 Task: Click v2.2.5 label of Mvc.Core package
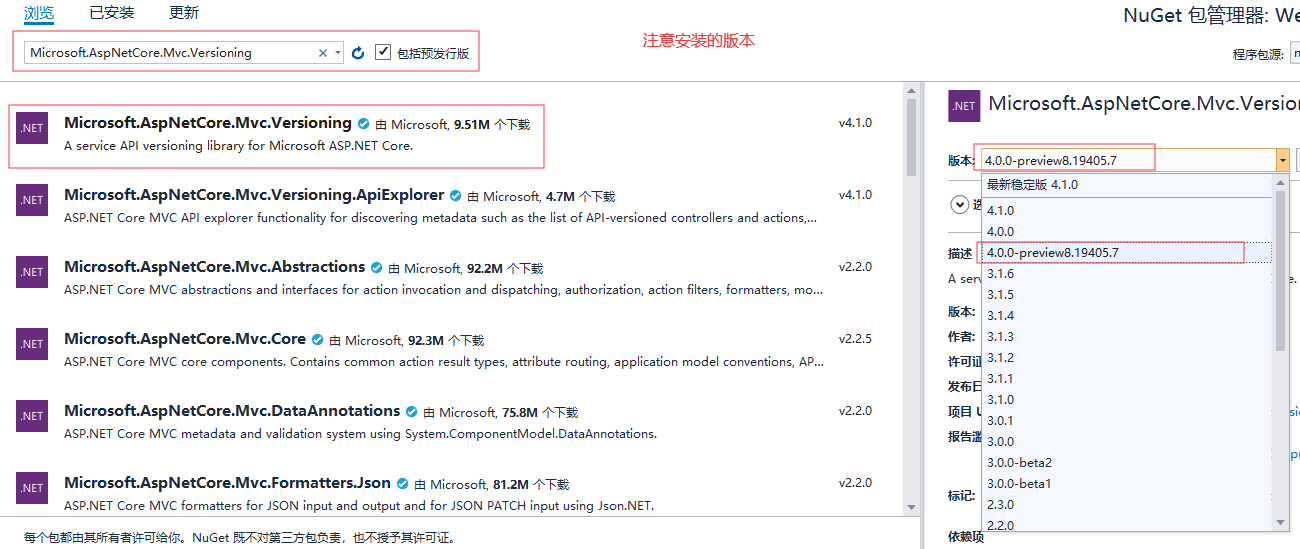click(x=855, y=339)
